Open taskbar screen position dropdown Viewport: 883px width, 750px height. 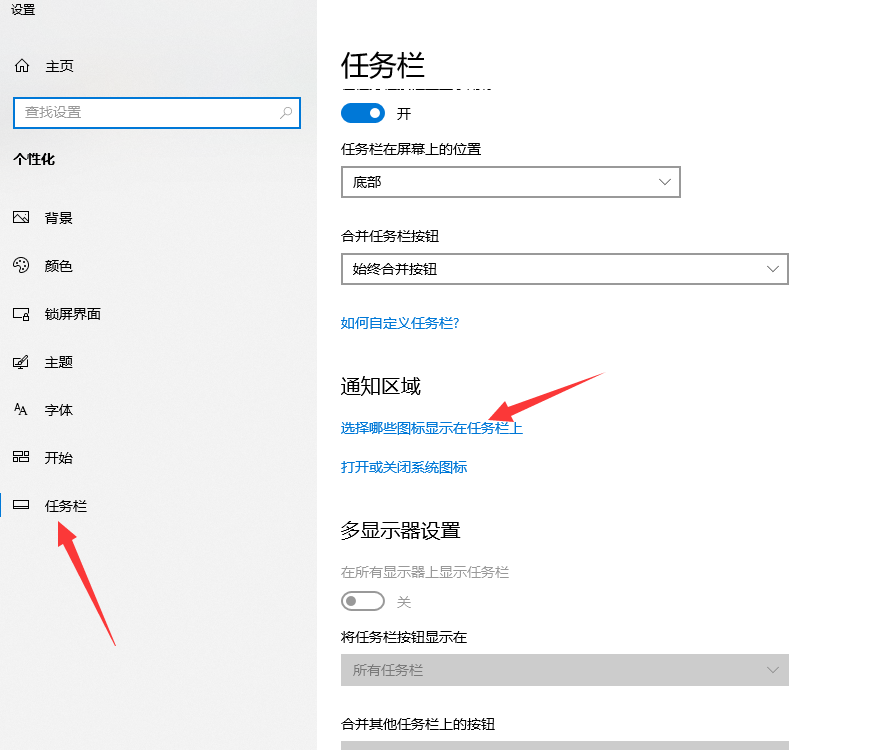[510, 182]
